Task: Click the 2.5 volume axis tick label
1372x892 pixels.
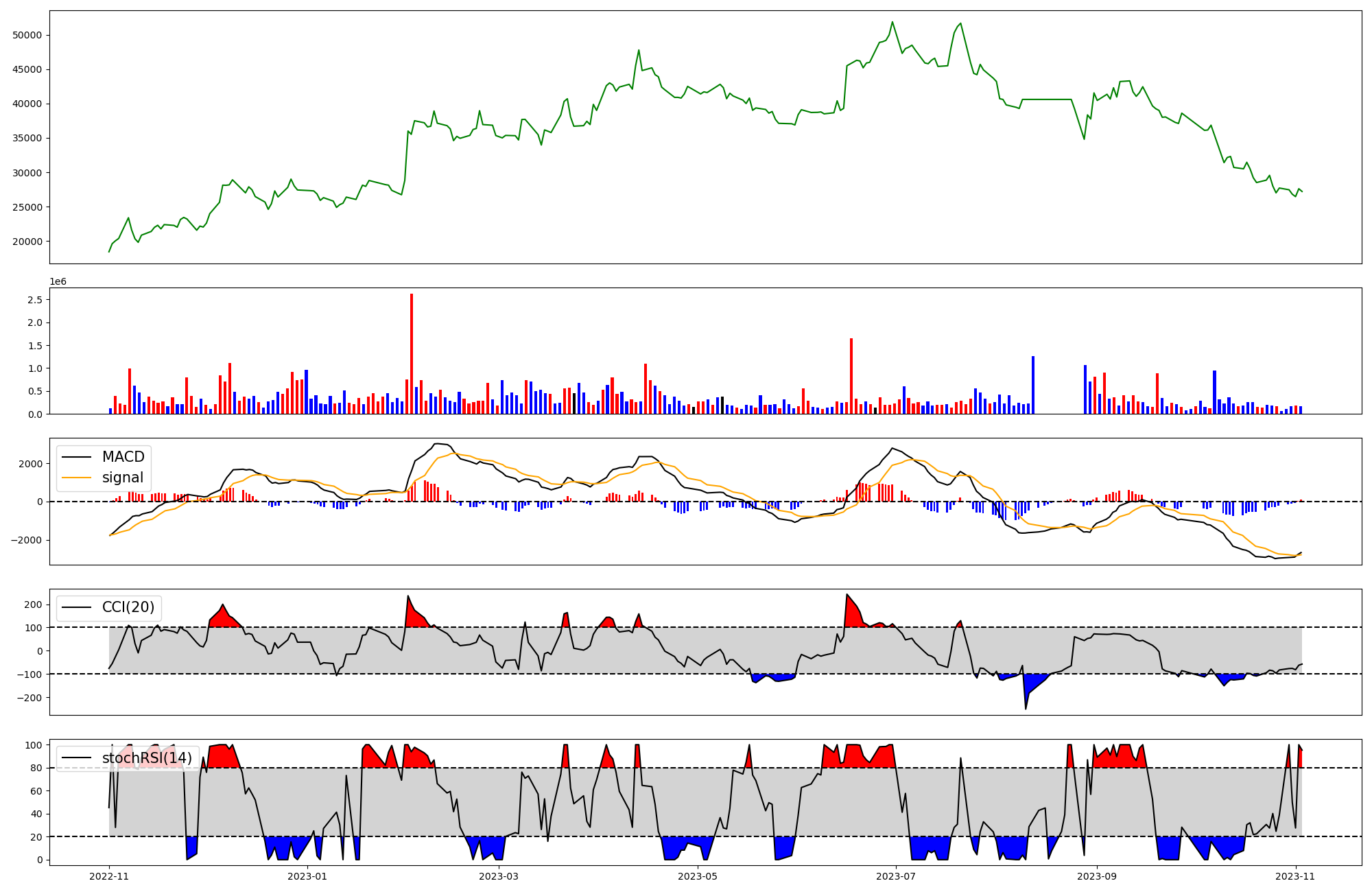Action: [35, 300]
